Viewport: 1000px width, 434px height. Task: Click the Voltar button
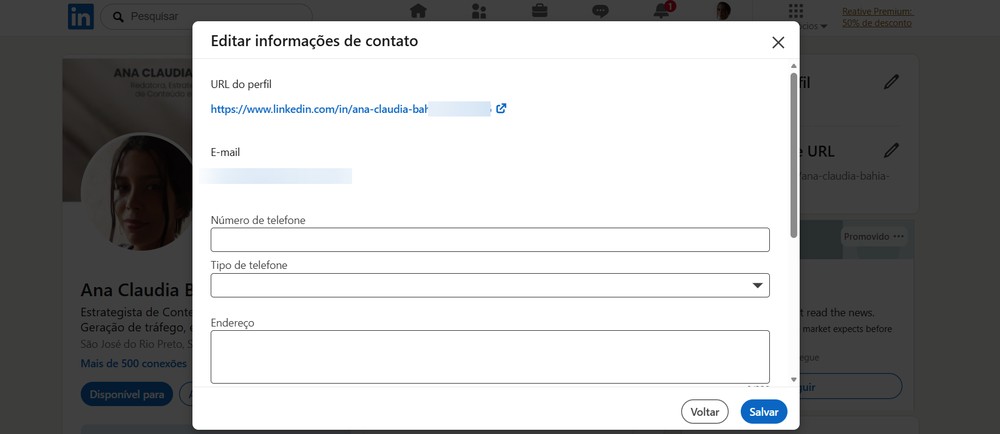(705, 412)
